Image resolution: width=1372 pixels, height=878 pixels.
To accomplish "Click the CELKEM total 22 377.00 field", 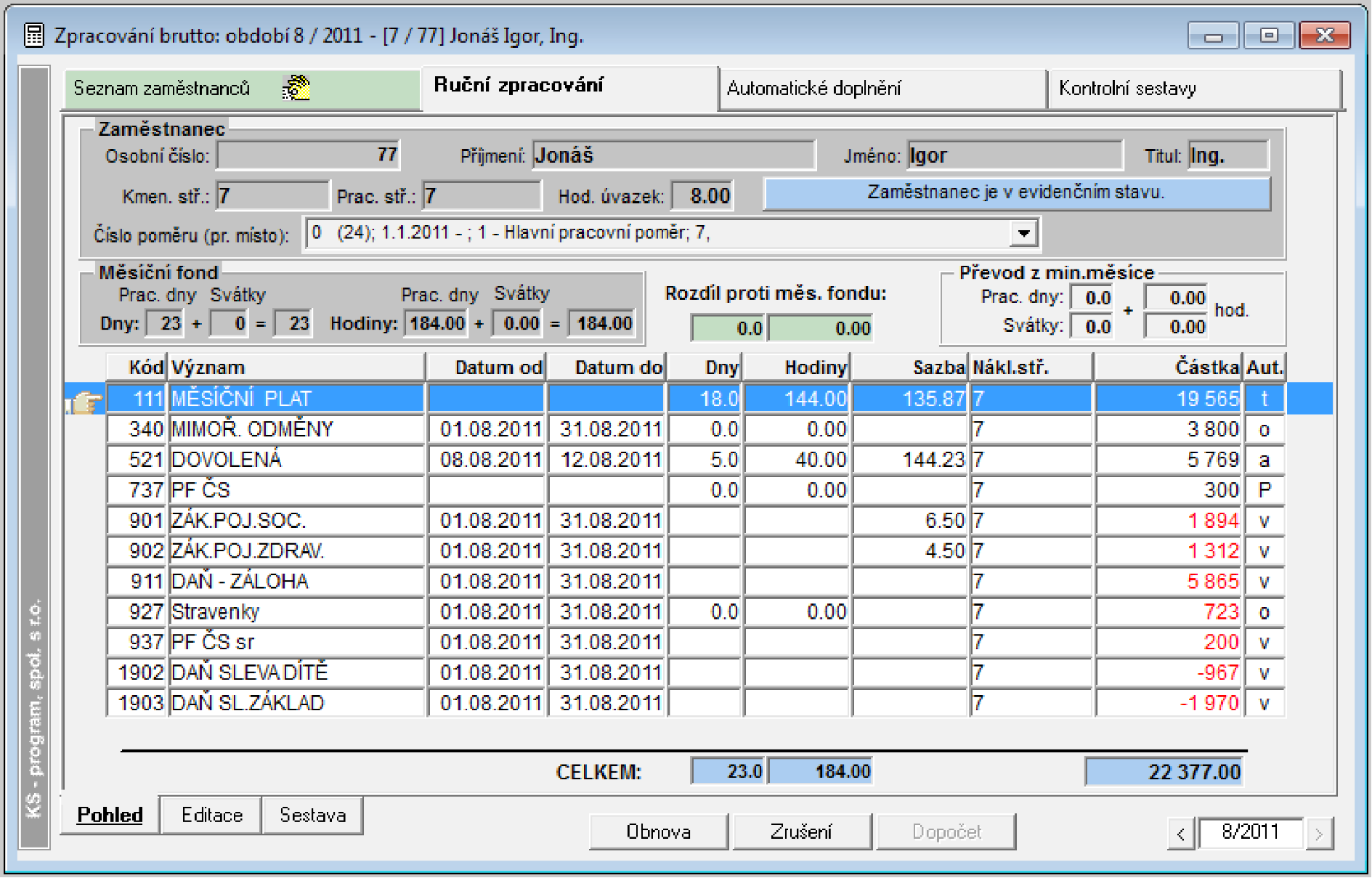I will point(1164,772).
